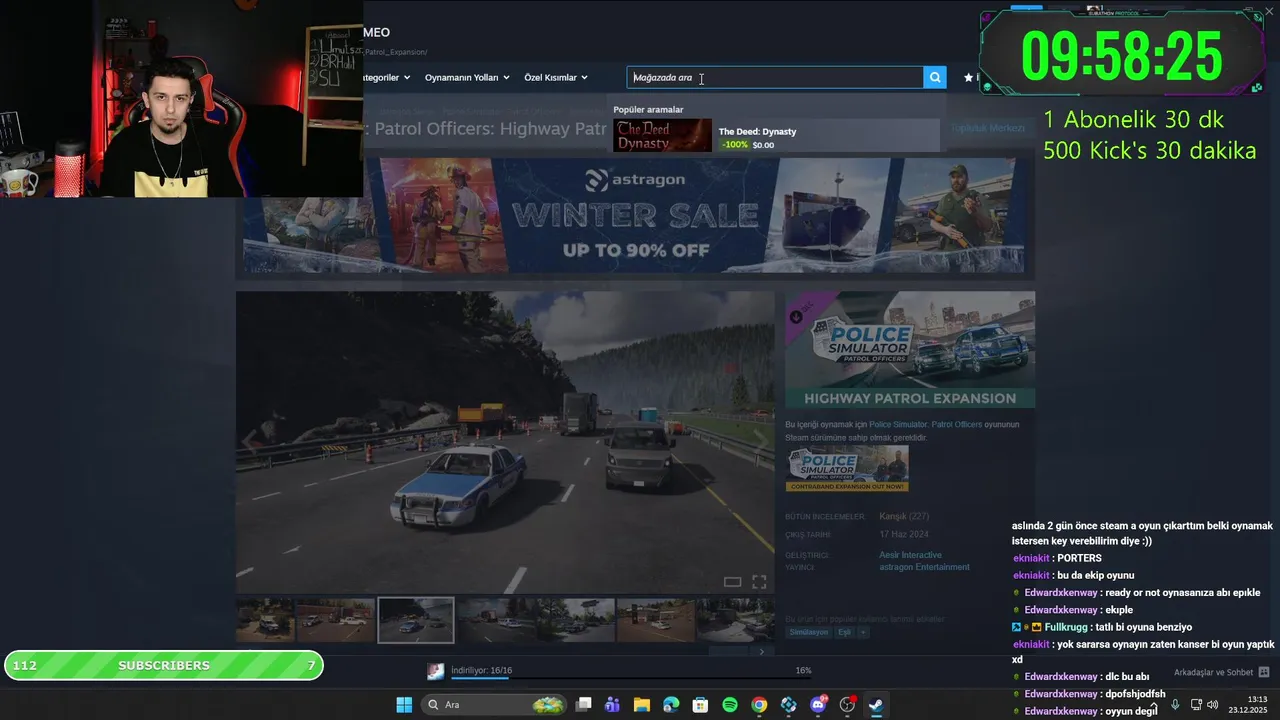
Task: Click the chat message 'PORTERS' by ekniakit
Action: click(x=1079, y=558)
